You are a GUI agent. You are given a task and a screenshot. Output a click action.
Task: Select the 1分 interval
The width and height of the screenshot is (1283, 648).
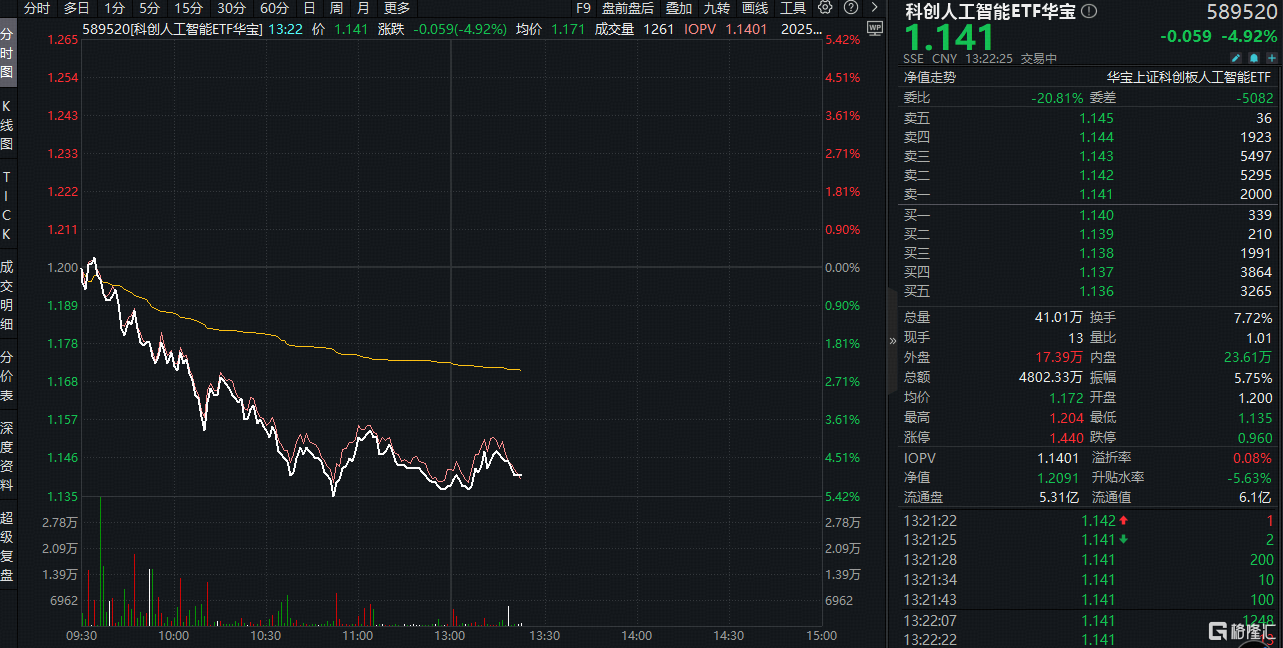pos(115,8)
